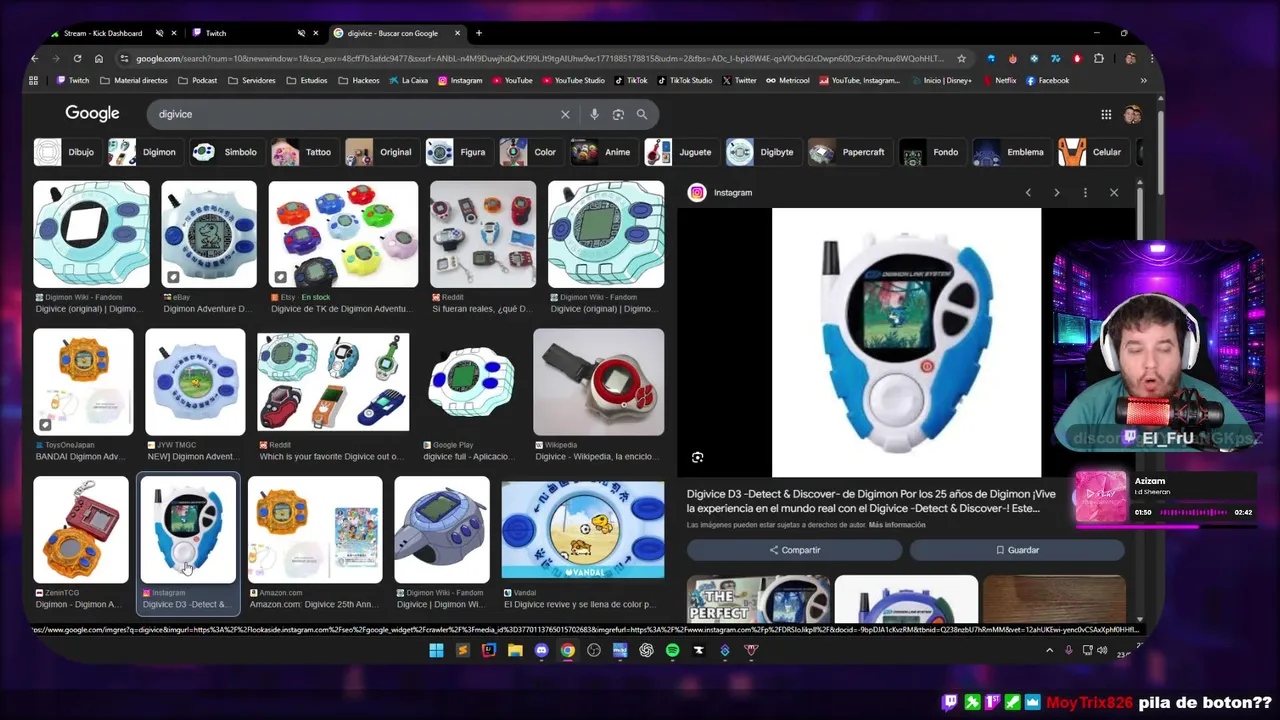Filter images by Tattoo chip
The height and width of the screenshot is (720, 1280).
303,152
